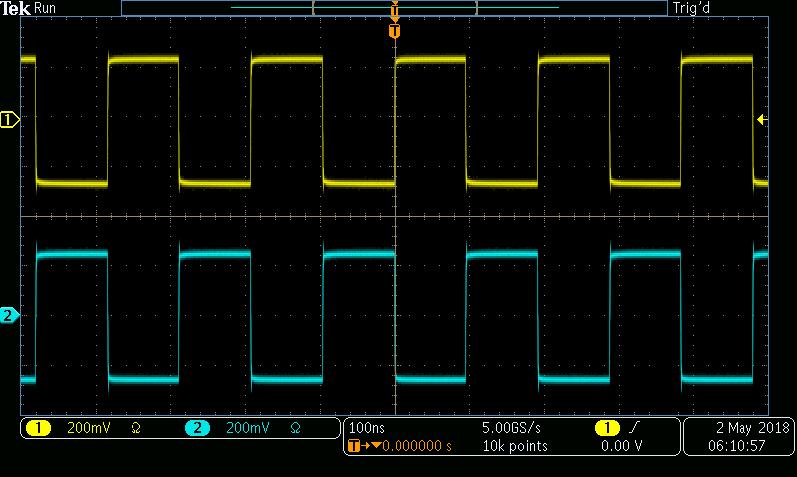Select the channel 1 ground reference marker
The width and height of the screenshot is (797, 477).
[x=10, y=120]
